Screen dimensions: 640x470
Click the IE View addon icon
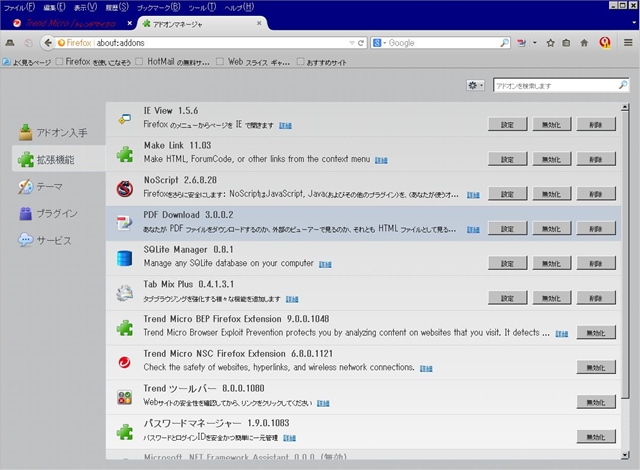pos(124,118)
